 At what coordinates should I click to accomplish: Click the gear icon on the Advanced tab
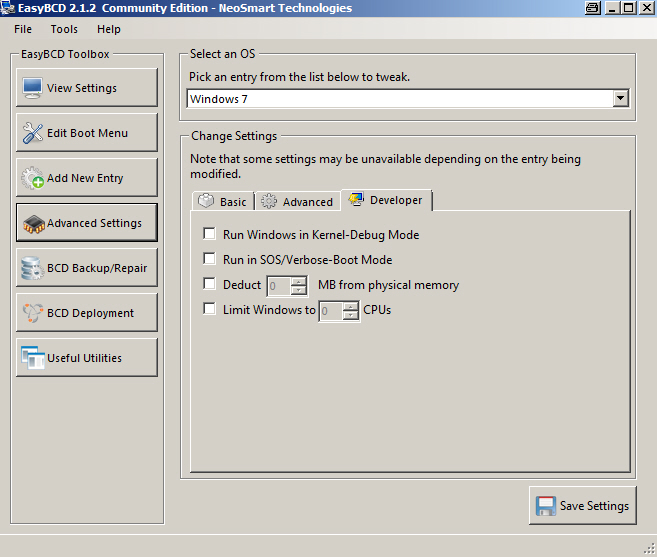(269, 202)
